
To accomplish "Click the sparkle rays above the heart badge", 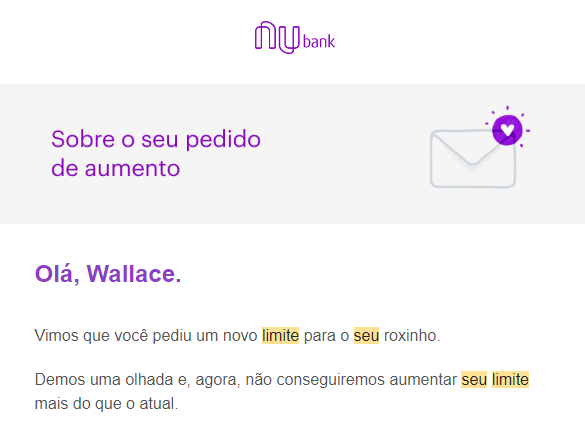I will (x=507, y=111).
